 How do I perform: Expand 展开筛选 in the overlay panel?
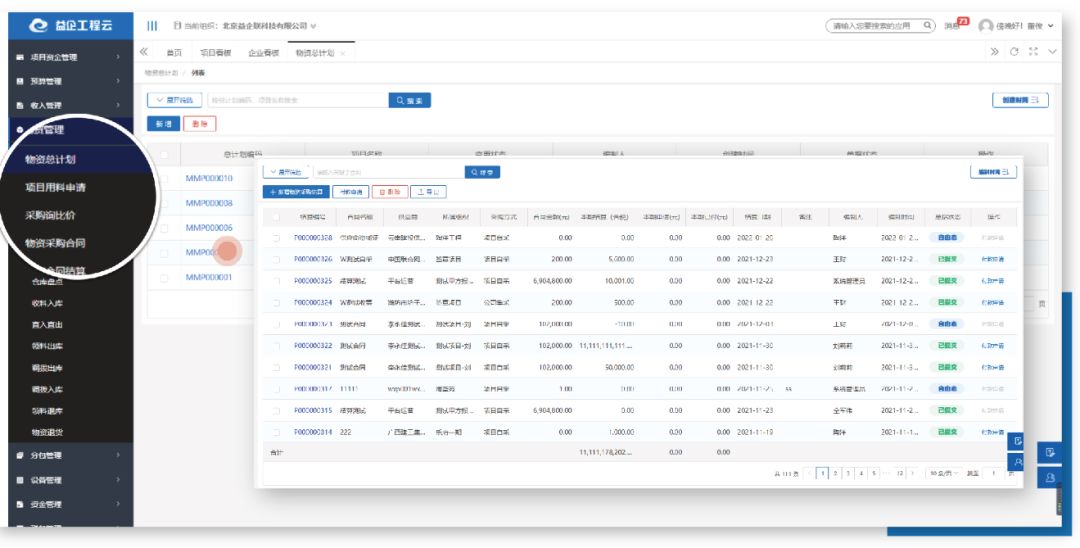pos(286,172)
